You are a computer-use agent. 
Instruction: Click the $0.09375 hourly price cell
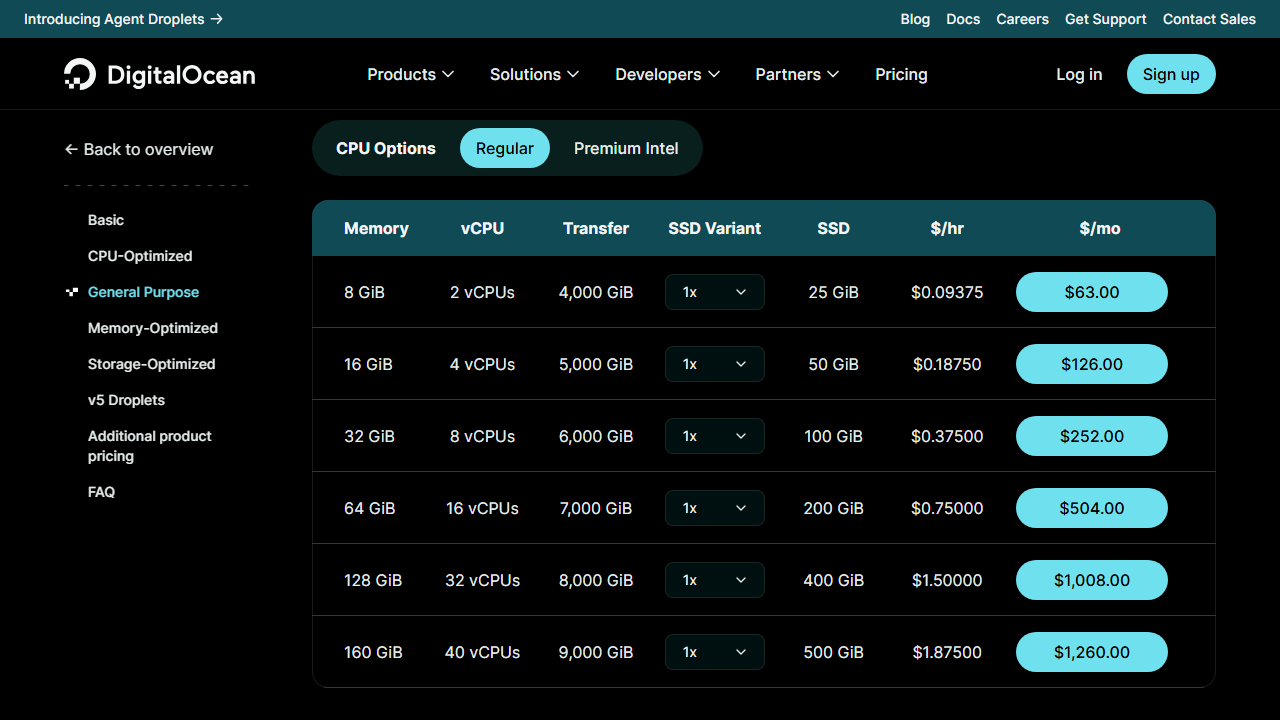pos(947,292)
